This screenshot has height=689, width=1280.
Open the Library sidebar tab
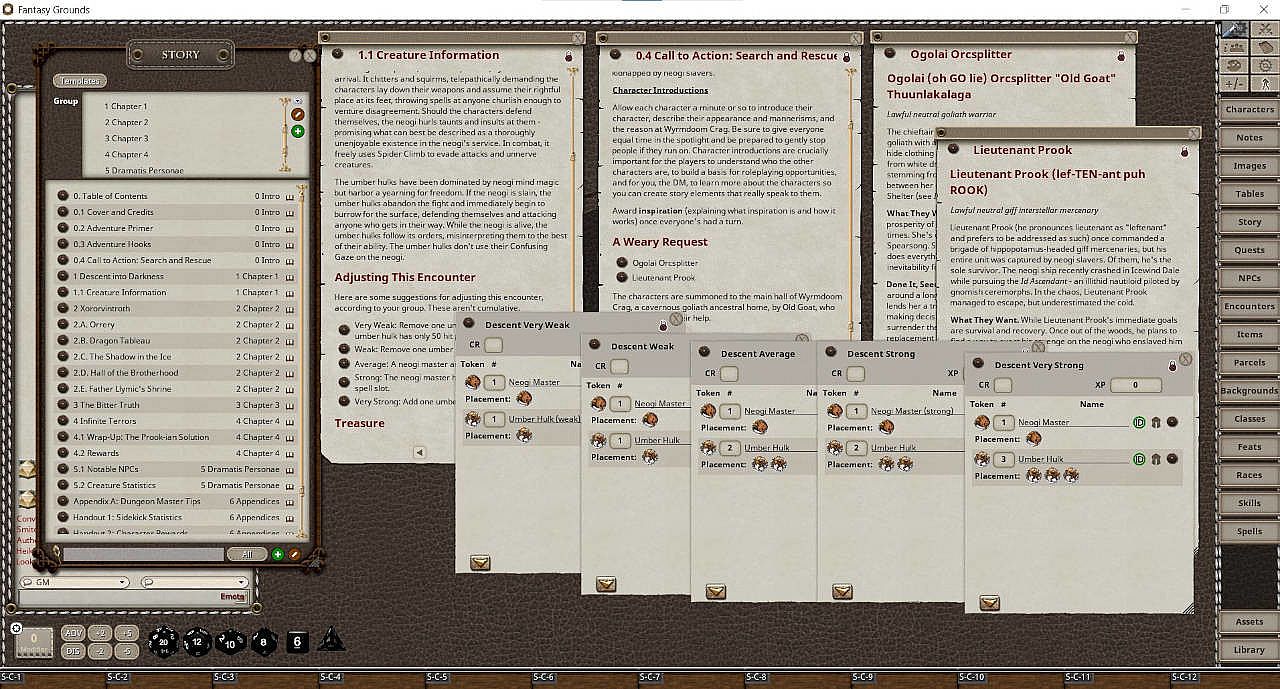pos(1249,649)
